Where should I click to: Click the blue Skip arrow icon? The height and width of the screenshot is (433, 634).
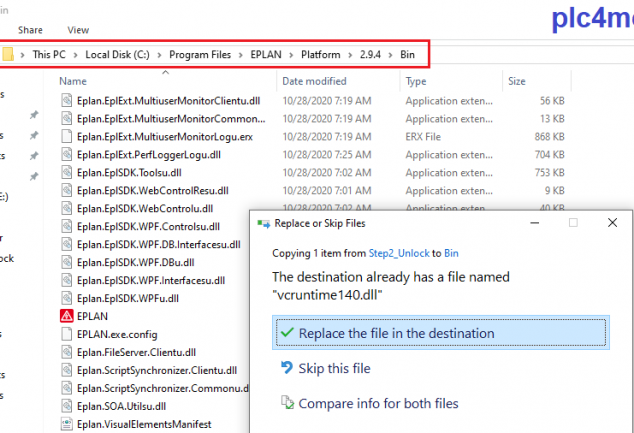pos(287,369)
